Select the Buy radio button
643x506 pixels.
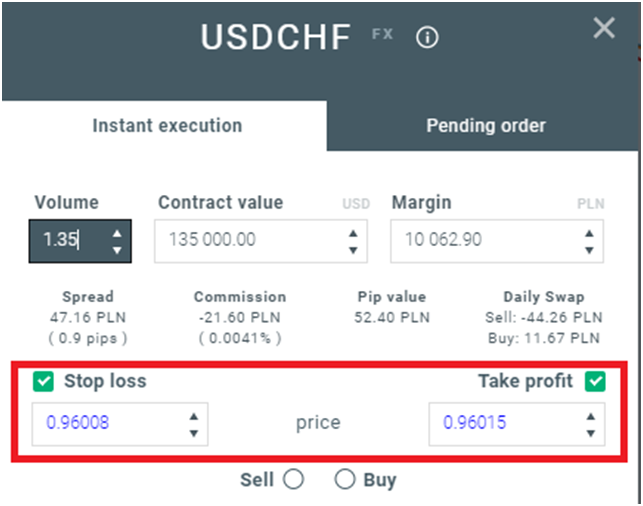pos(345,480)
